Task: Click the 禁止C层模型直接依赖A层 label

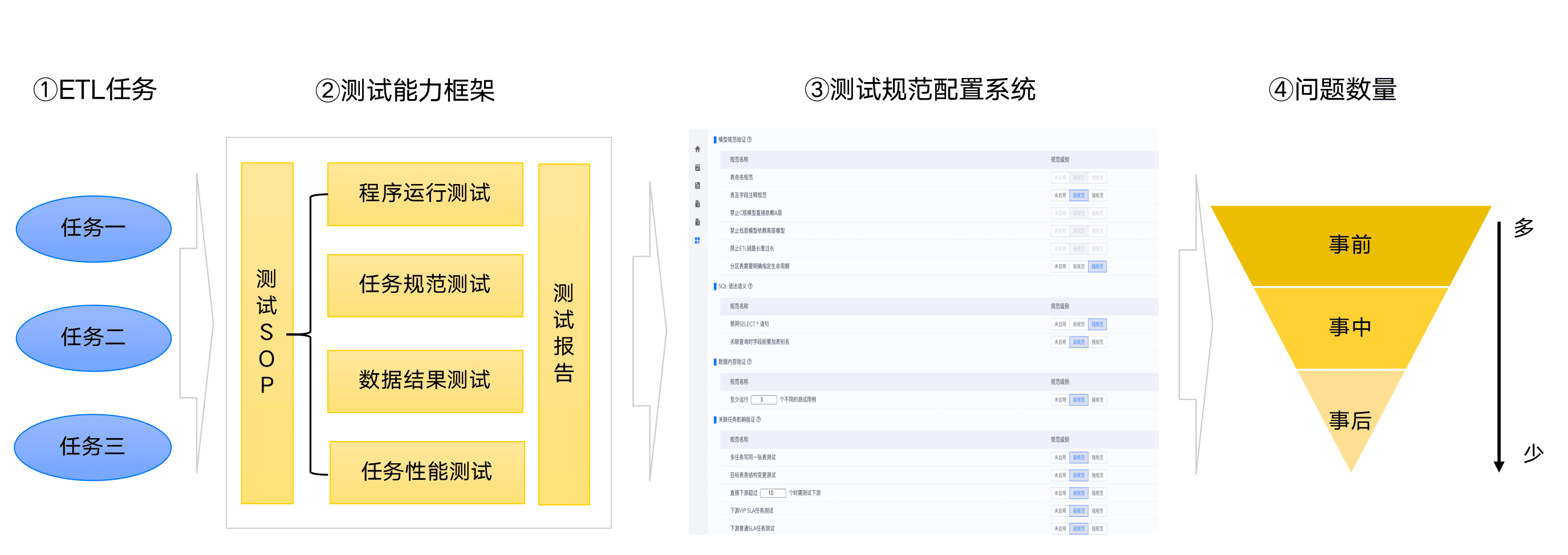Action: pyautogui.click(x=756, y=213)
